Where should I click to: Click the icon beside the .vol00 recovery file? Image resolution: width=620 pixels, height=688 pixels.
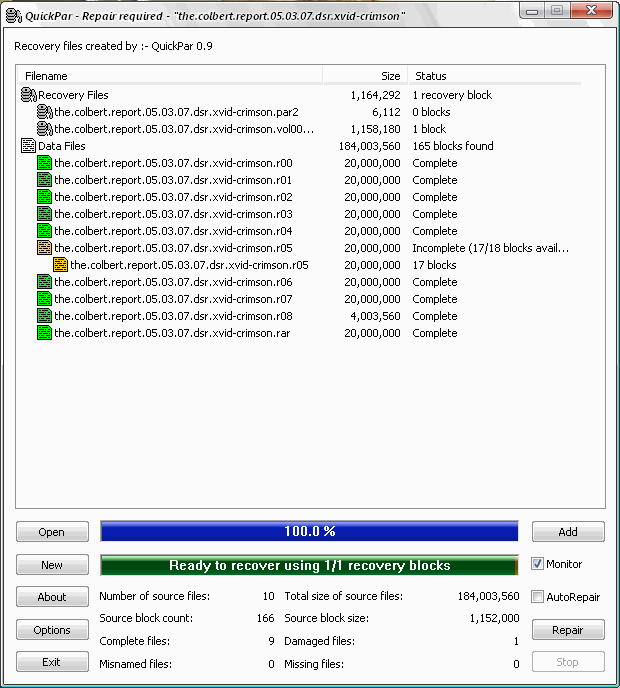tap(44, 129)
